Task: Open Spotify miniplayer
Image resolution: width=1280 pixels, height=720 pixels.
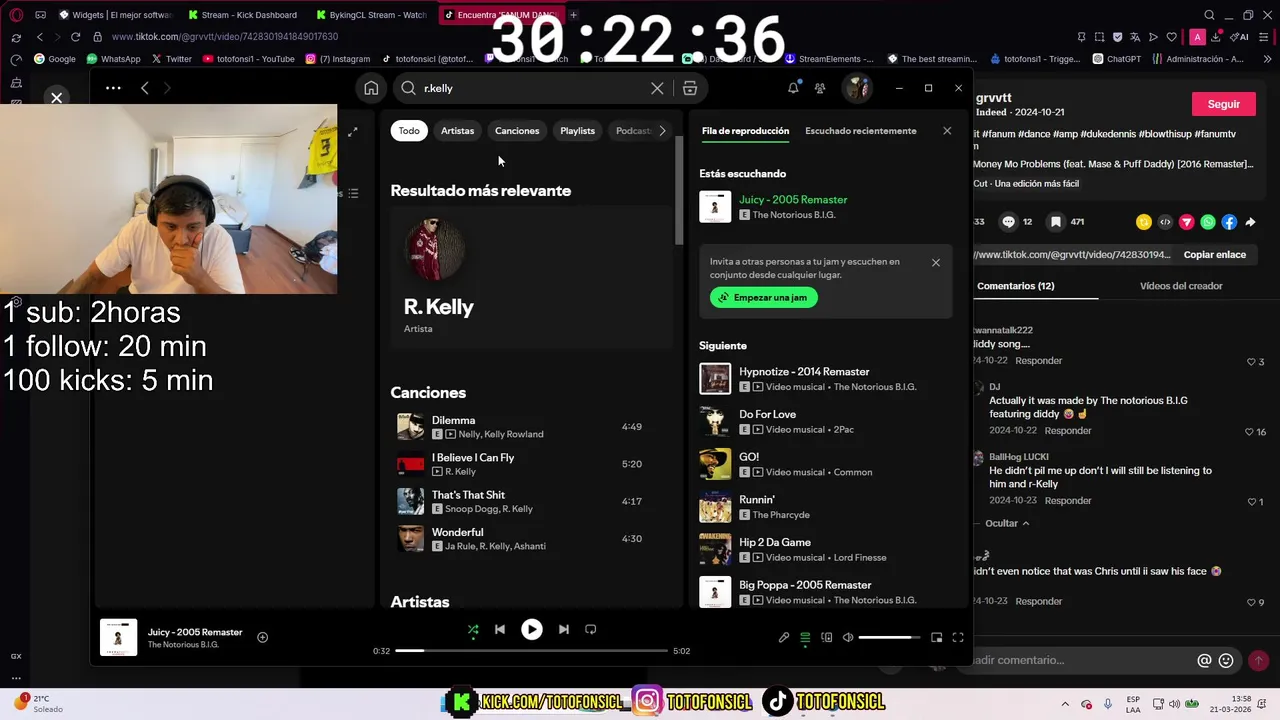Action: (936, 637)
